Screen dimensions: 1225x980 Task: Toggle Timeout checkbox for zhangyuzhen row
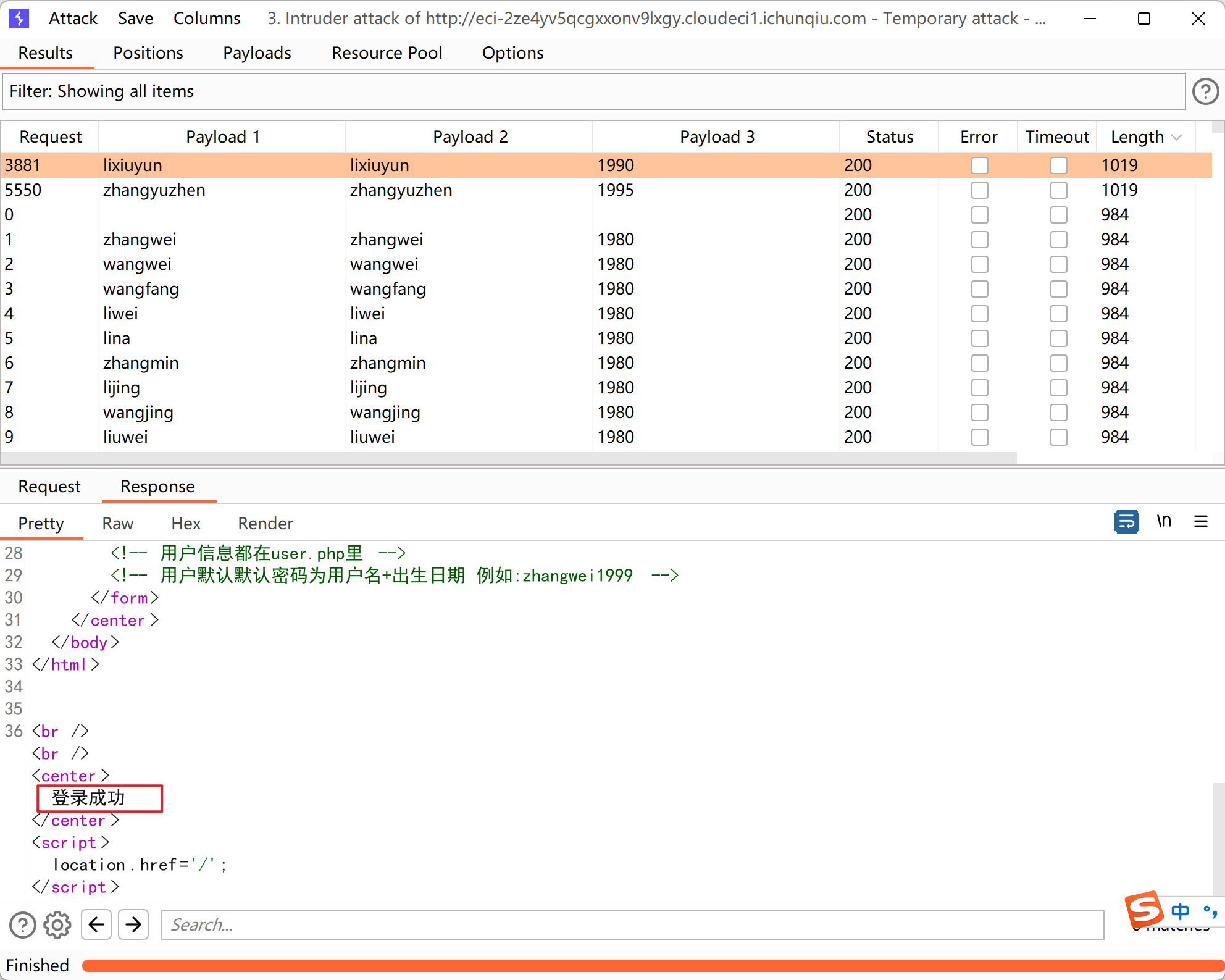coord(1058,190)
